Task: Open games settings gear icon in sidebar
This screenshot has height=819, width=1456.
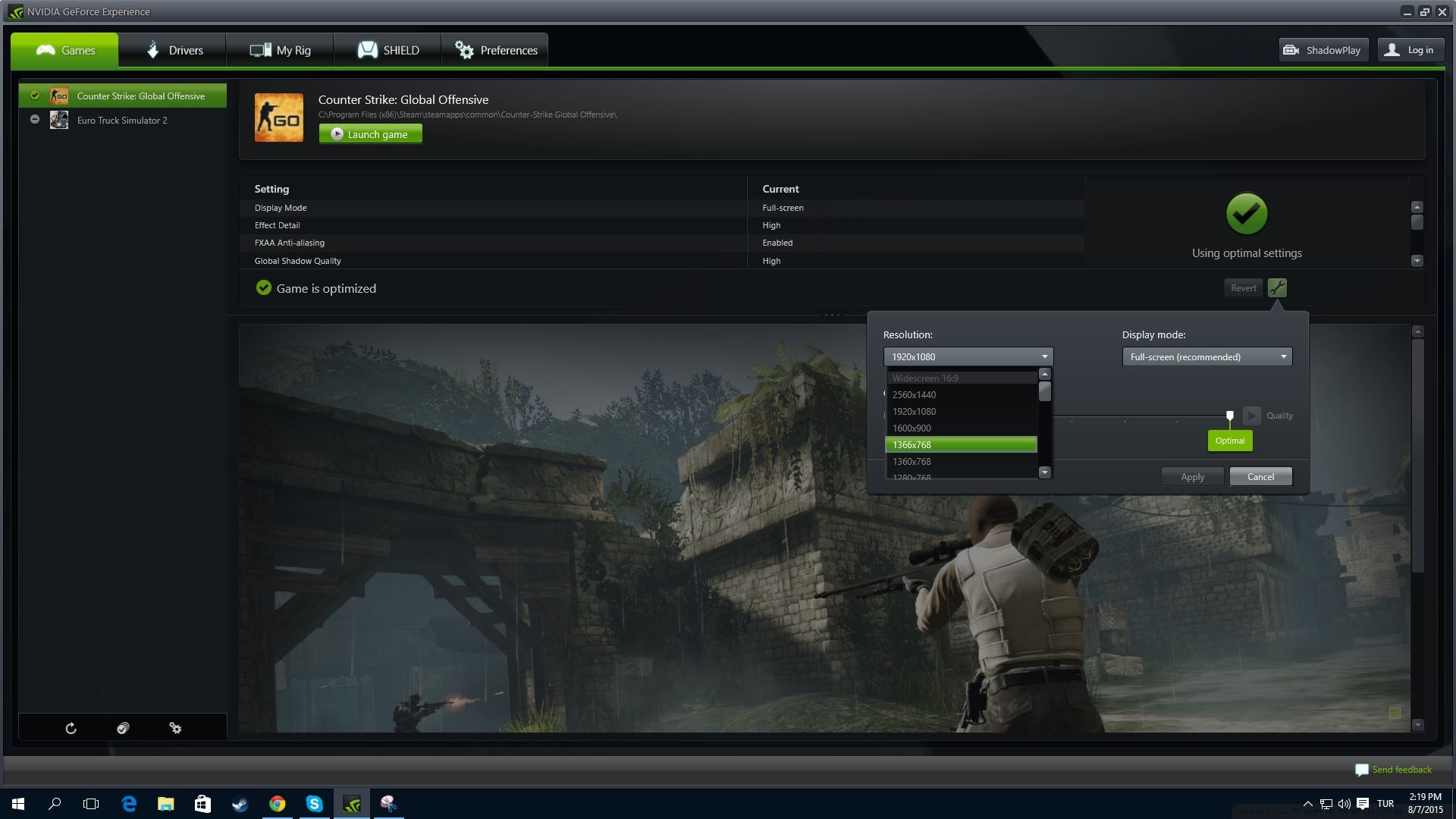Action: coord(175,728)
